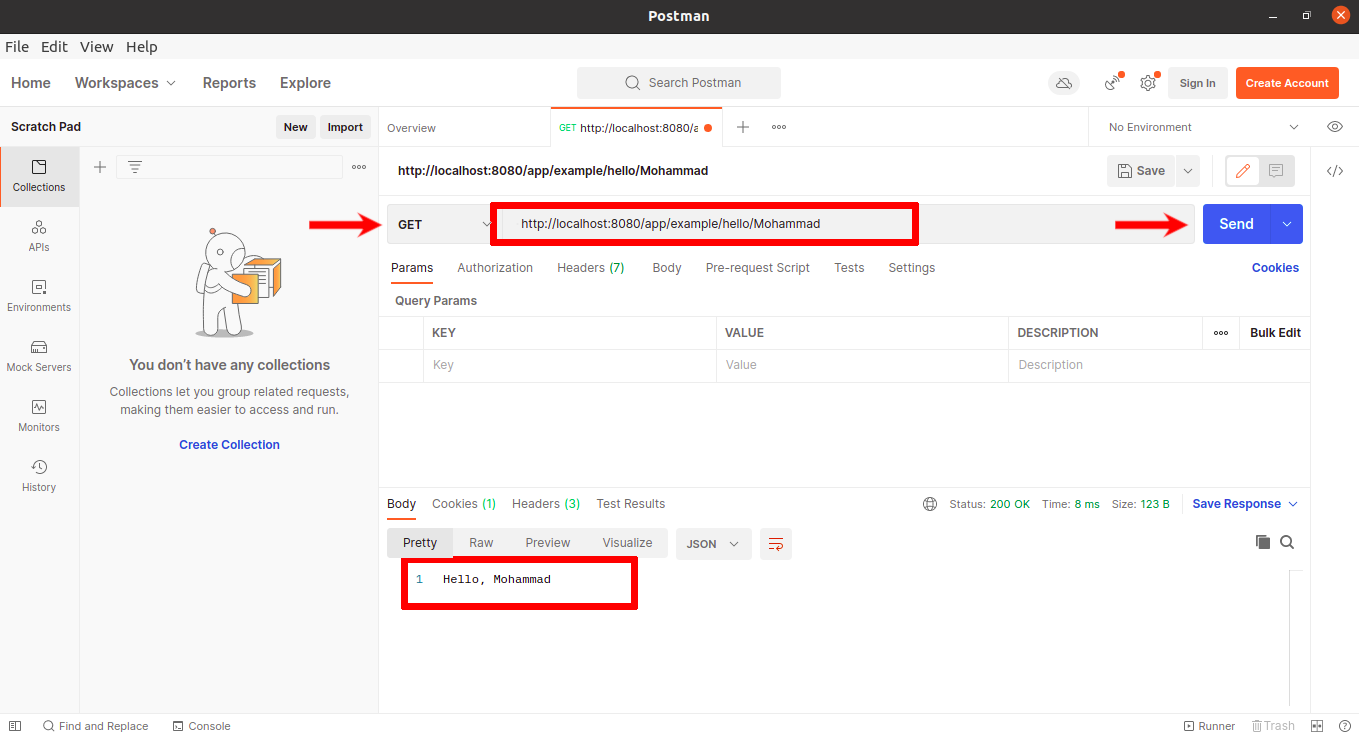Image resolution: width=1359 pixels, height=738 pixels.
Task: Switch to the request Headers (7) tab
Action: (591, 268)
